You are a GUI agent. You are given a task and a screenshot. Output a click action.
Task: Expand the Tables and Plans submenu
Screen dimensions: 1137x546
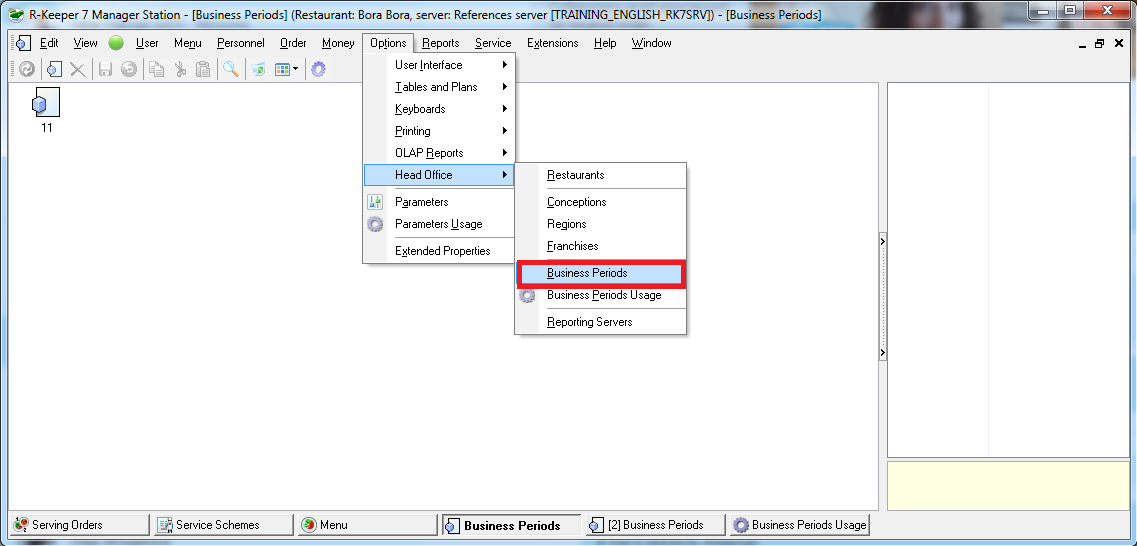click(439, 87)
